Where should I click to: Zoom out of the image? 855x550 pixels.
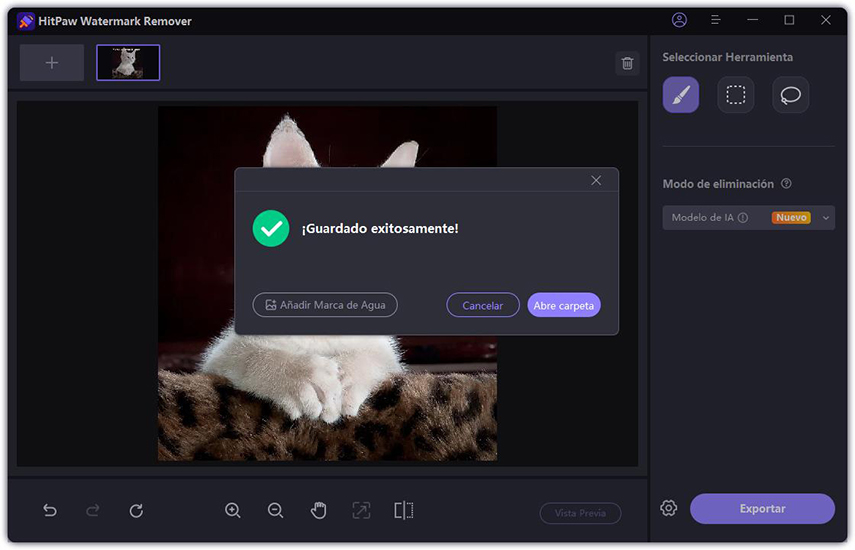(x=276, y=511)
